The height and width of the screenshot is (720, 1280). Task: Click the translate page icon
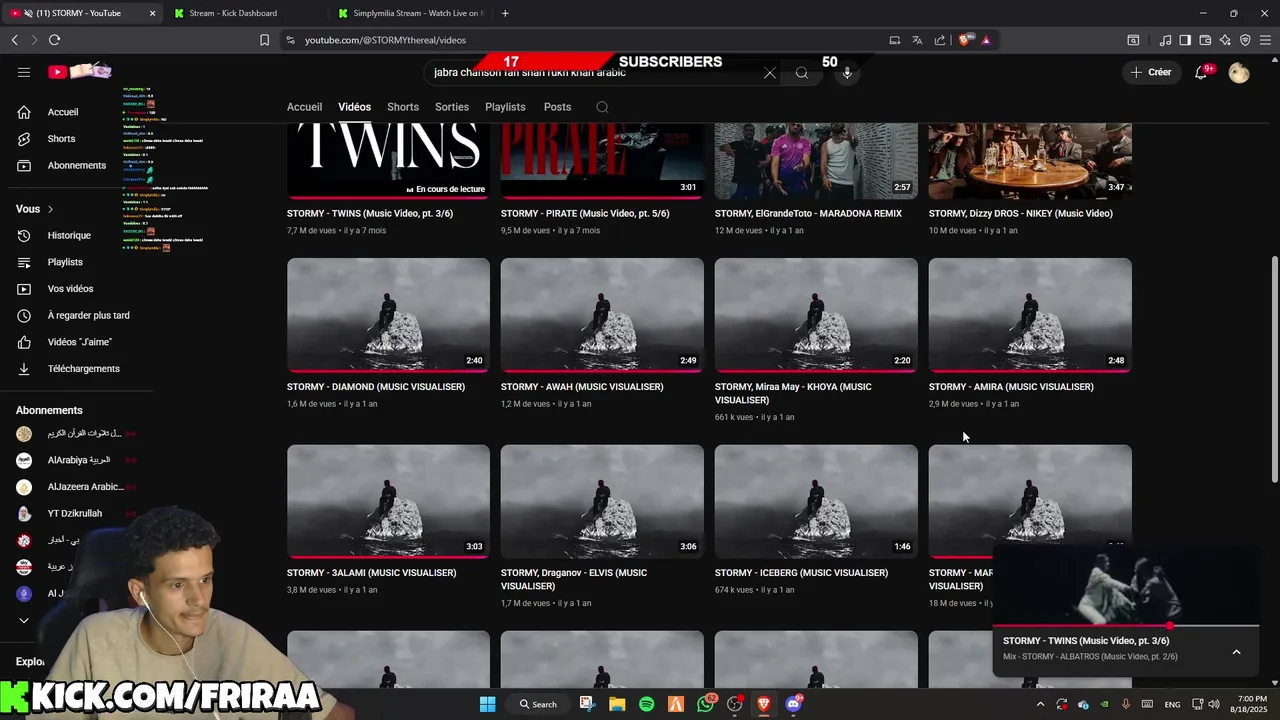click(917, 40)
